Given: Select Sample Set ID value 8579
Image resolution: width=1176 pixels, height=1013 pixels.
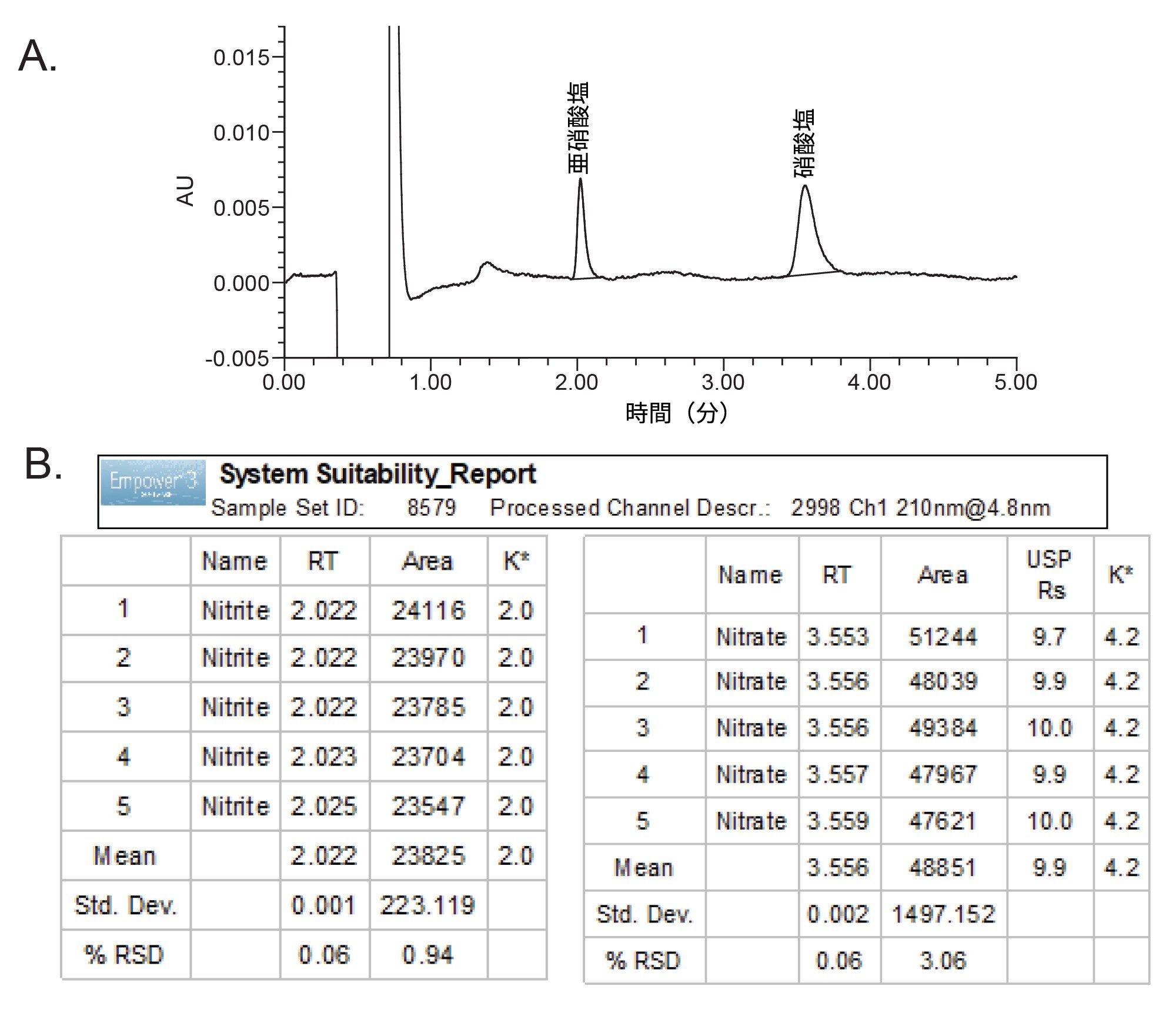Looking at the screenshot, I should 432,507.
